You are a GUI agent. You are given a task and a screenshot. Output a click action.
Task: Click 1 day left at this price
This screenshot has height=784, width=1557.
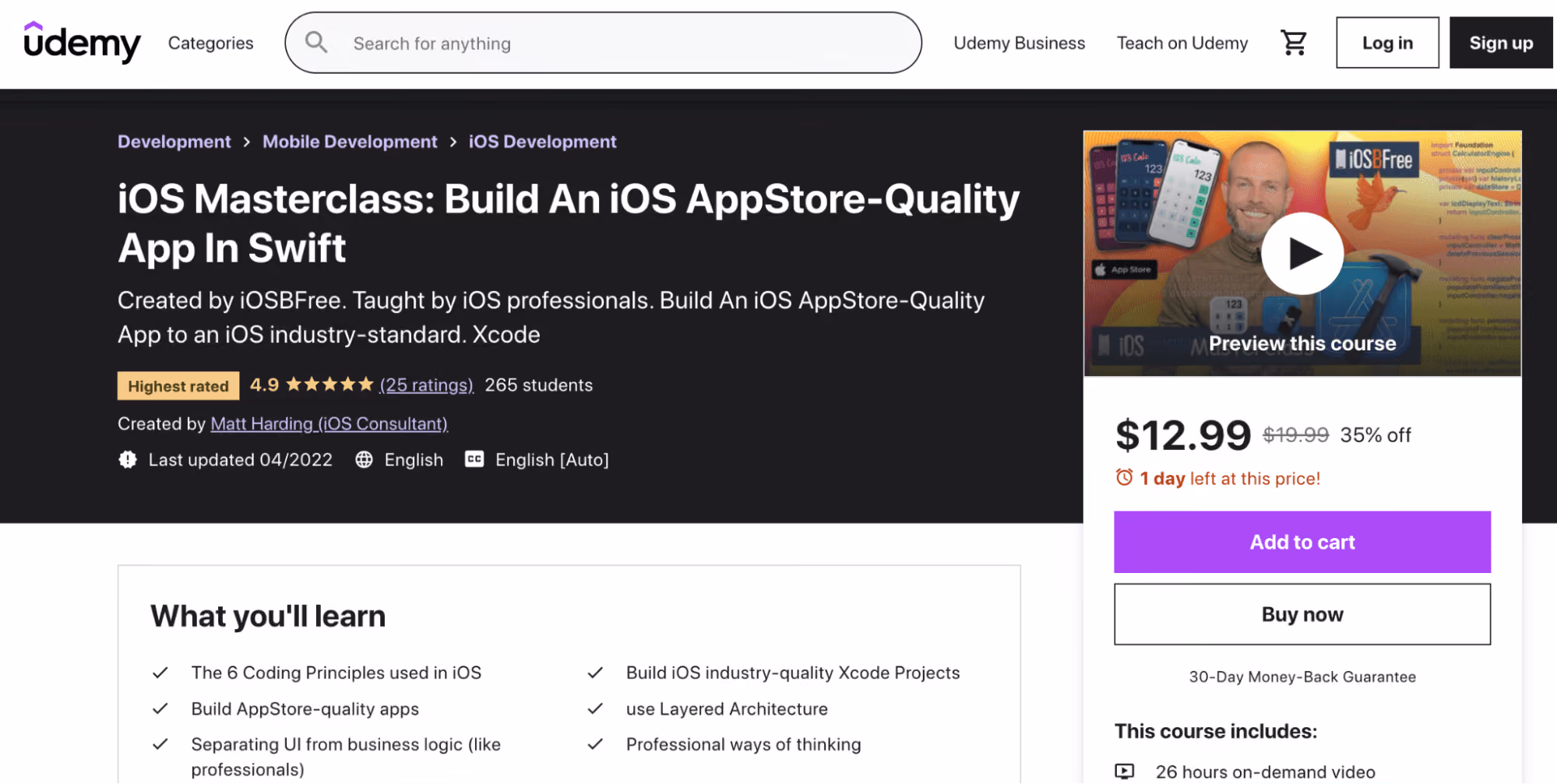pyautogui.click(x=1230, y=478)
